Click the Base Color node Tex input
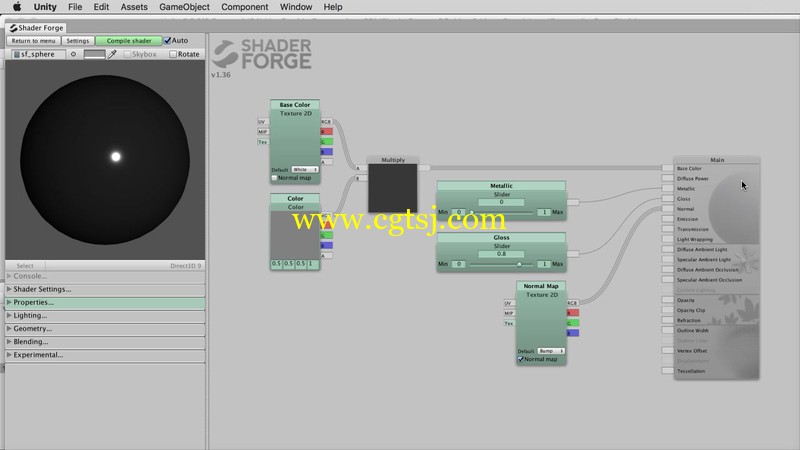Viewport: 800px width, 450px height. pyautogui.click(x=263, y=142)
